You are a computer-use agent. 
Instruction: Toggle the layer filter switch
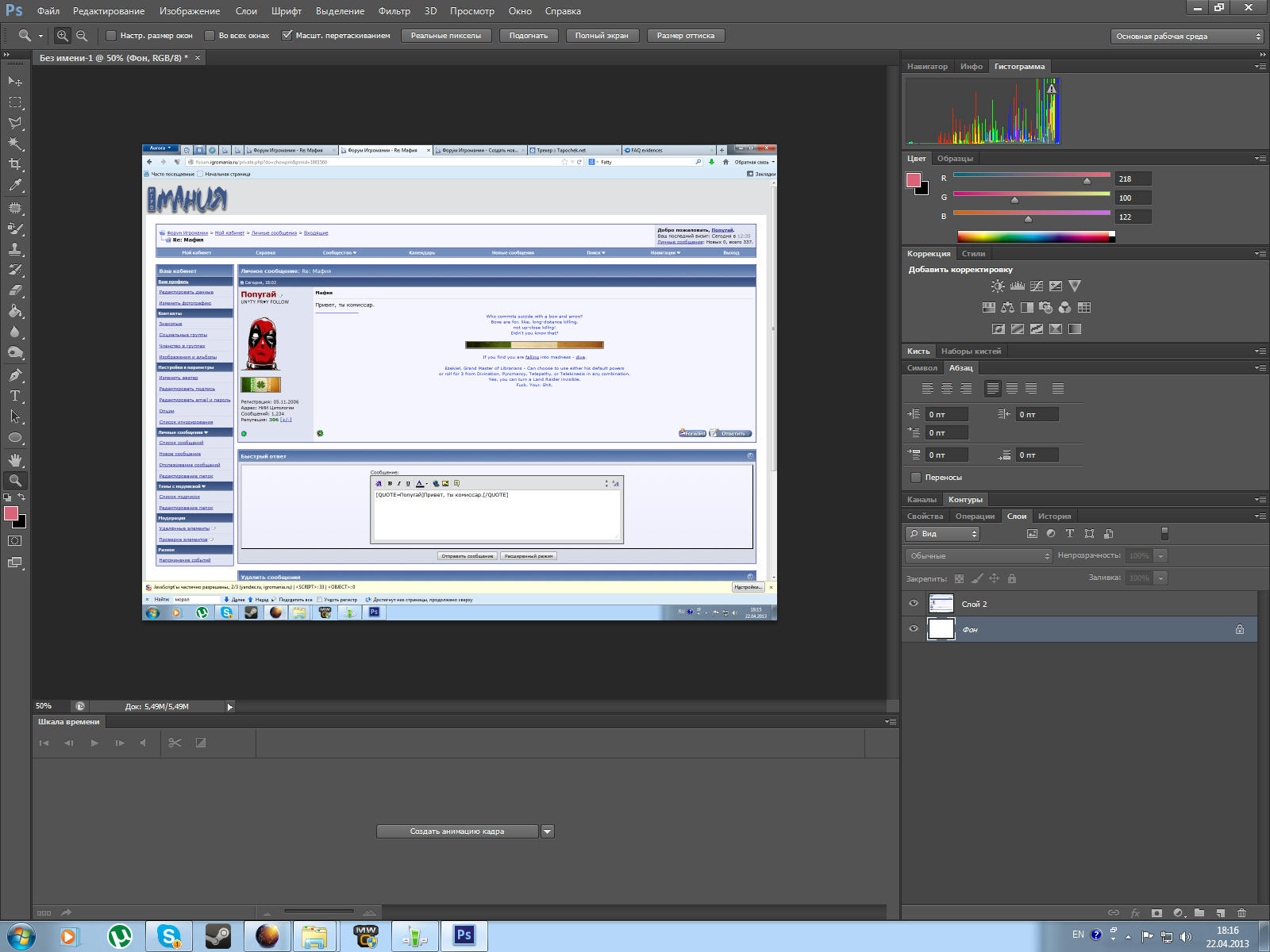pos(1164,534)
